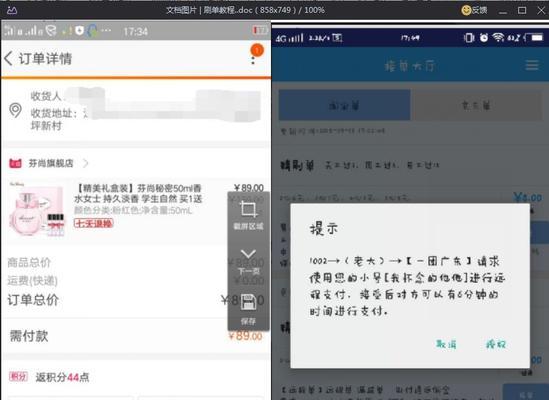549x400 pixels.
Task: Save image with the 保存 floppy icon
Action: 248,309
